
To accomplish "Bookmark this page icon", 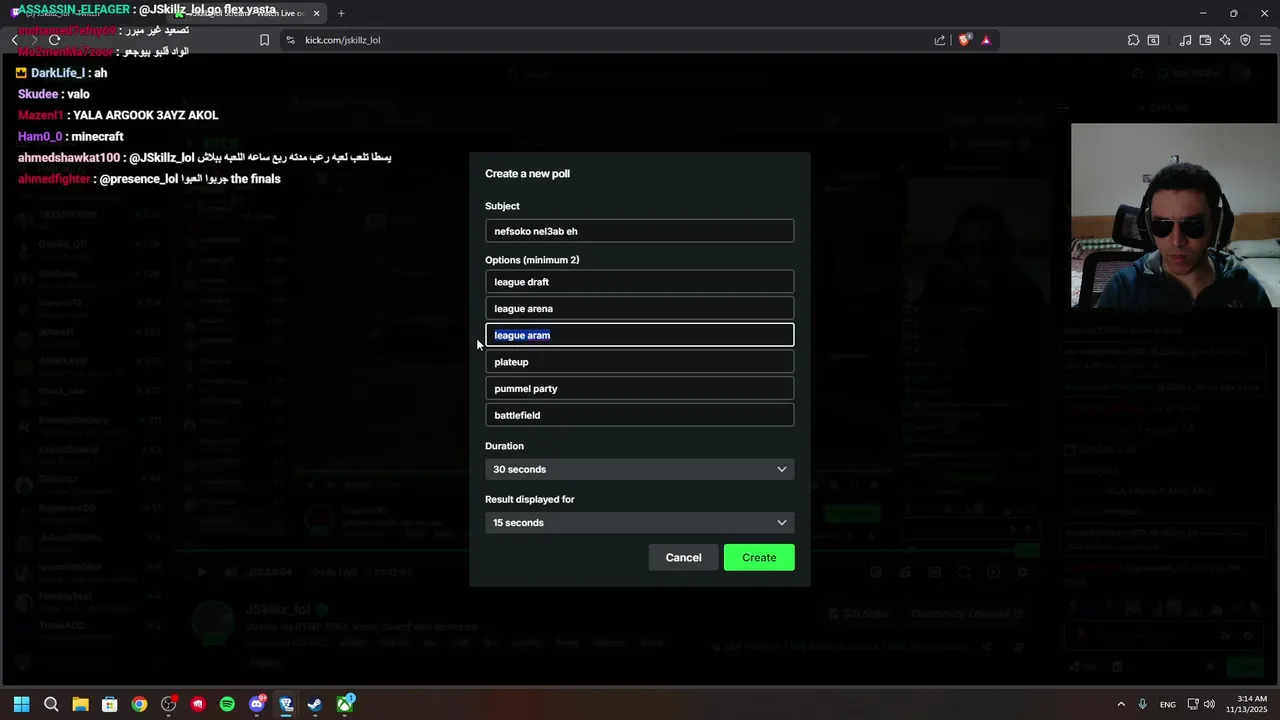I will 264,40.
